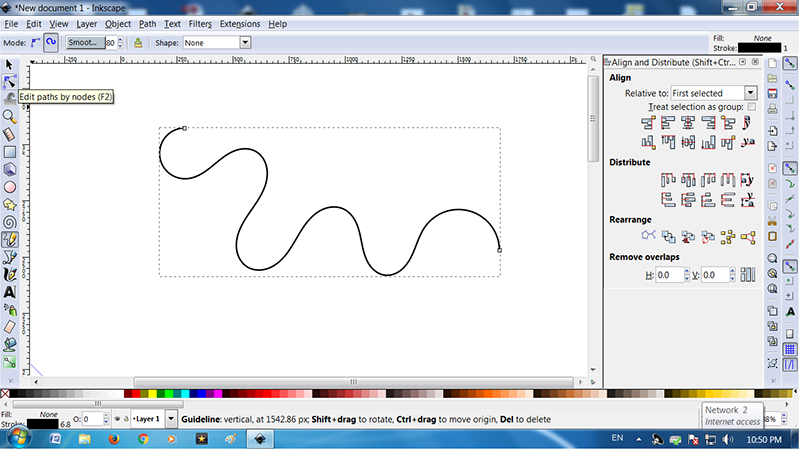Select the Spiral tool
This screenshot has width=800, height=451.
(x=9, y=222)
